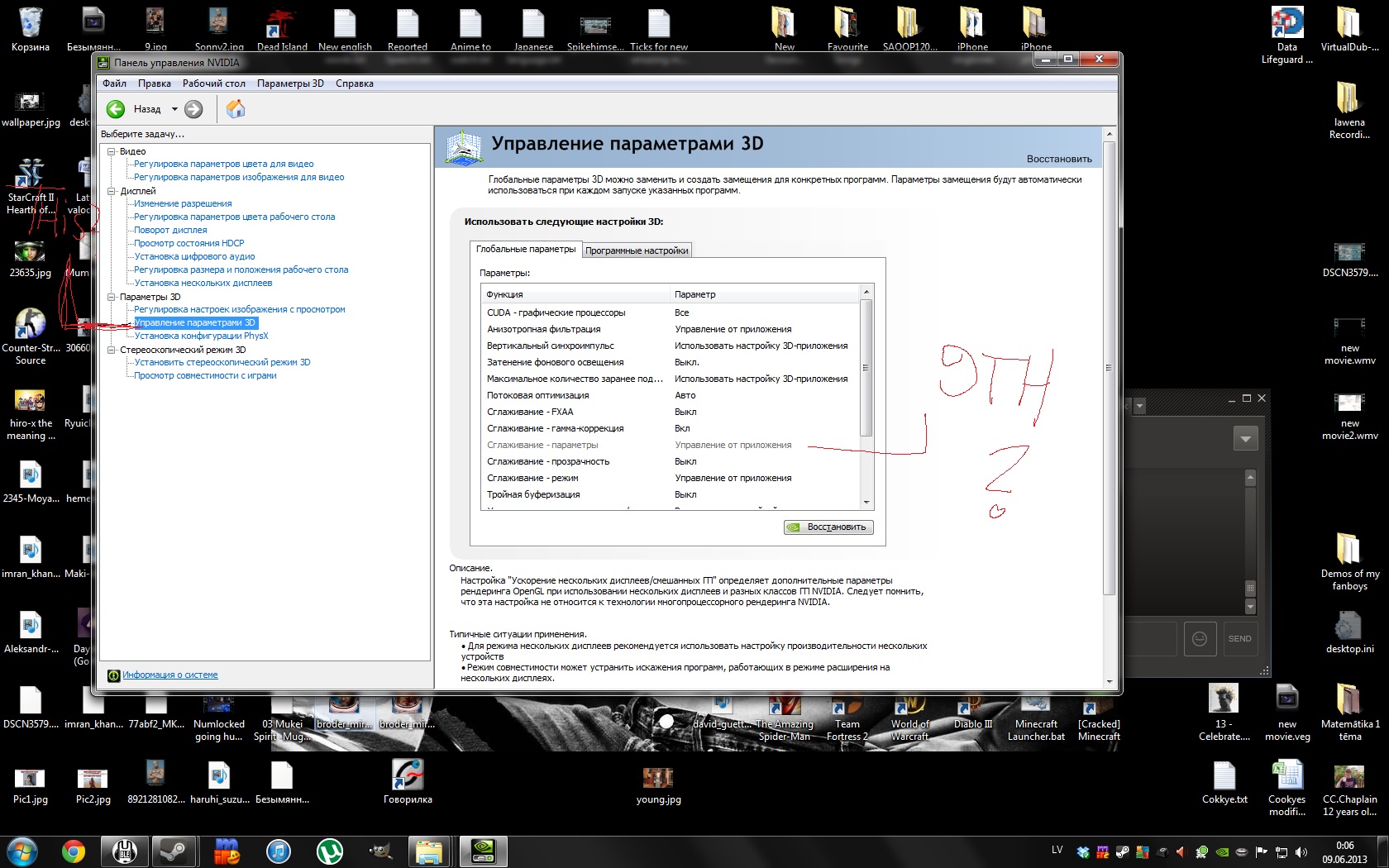This screenshot has width=1389, height=868.
Task: Click the settings list scroll down arrow
Action: pyautogui.click(x=866, y=503)
